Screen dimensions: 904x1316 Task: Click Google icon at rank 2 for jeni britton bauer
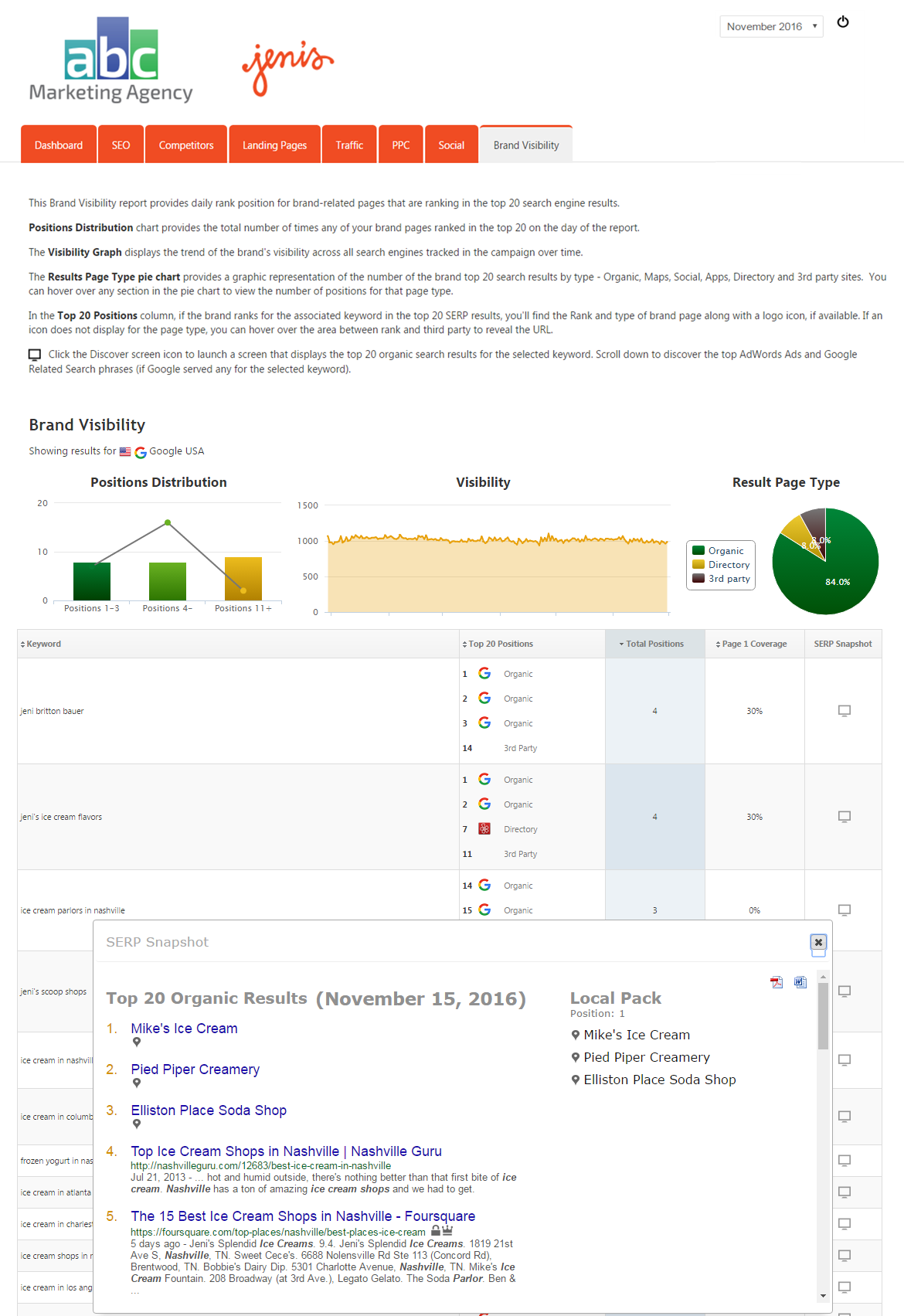(484, 698)
